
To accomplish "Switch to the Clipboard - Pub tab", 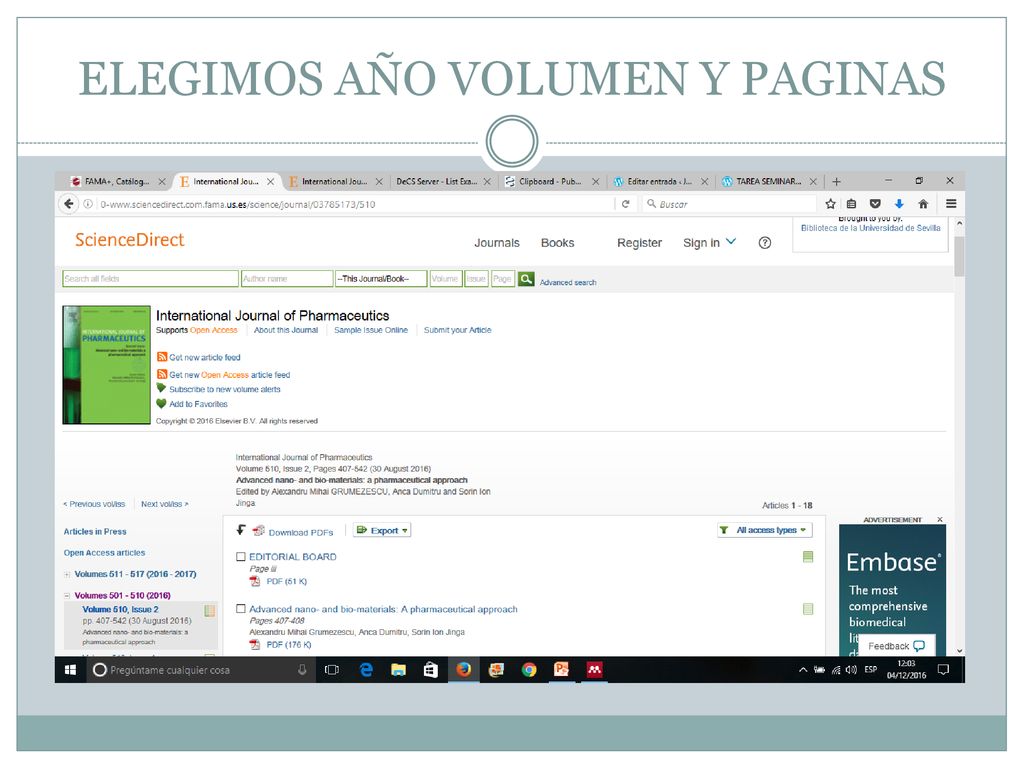I will click(x=552, y=182).
